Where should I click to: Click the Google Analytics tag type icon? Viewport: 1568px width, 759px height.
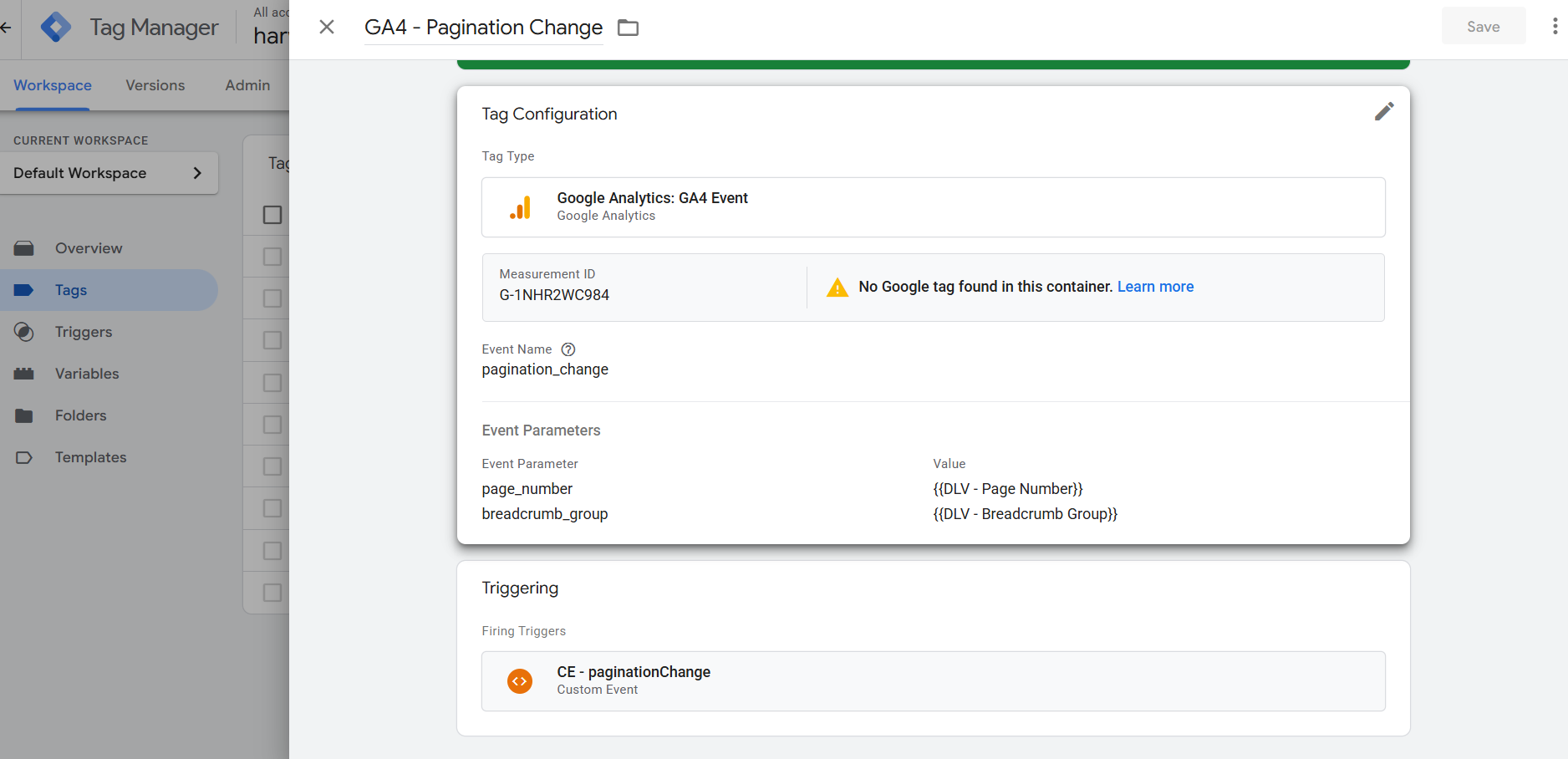pos(520,207)
